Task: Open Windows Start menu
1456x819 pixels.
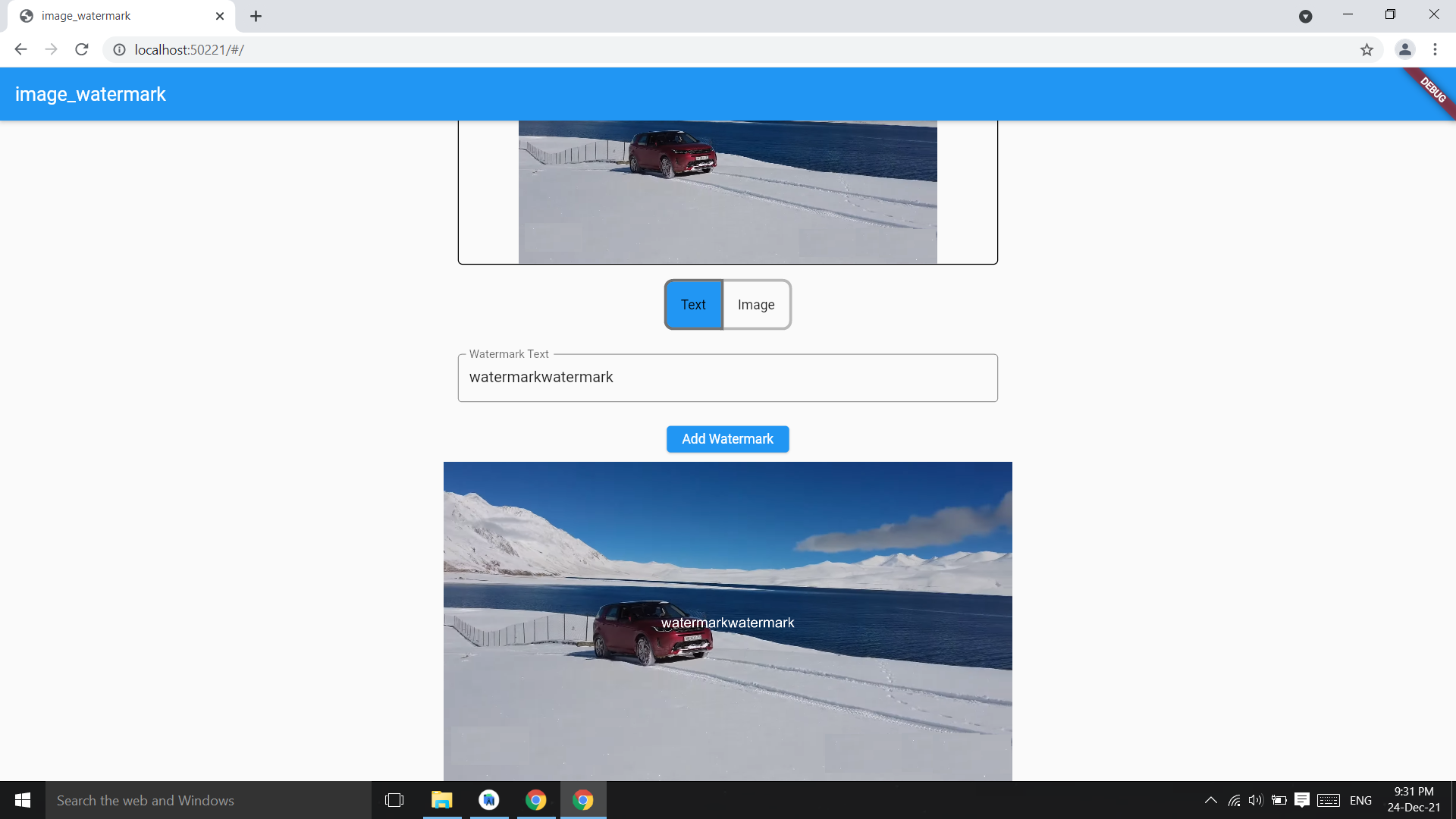Action: pyautogui.click(x=23, y=800)
